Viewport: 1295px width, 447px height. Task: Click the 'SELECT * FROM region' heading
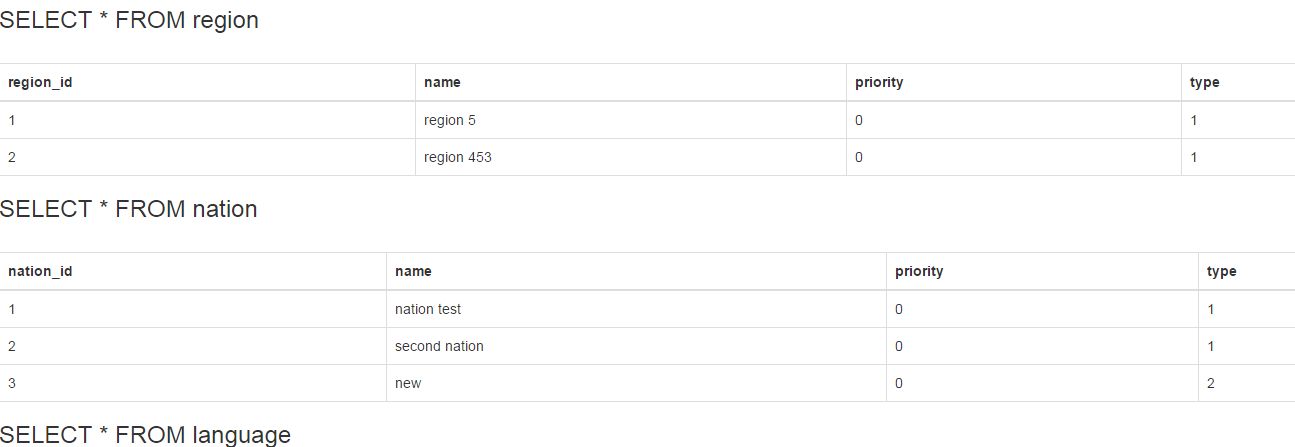(129, 20)
